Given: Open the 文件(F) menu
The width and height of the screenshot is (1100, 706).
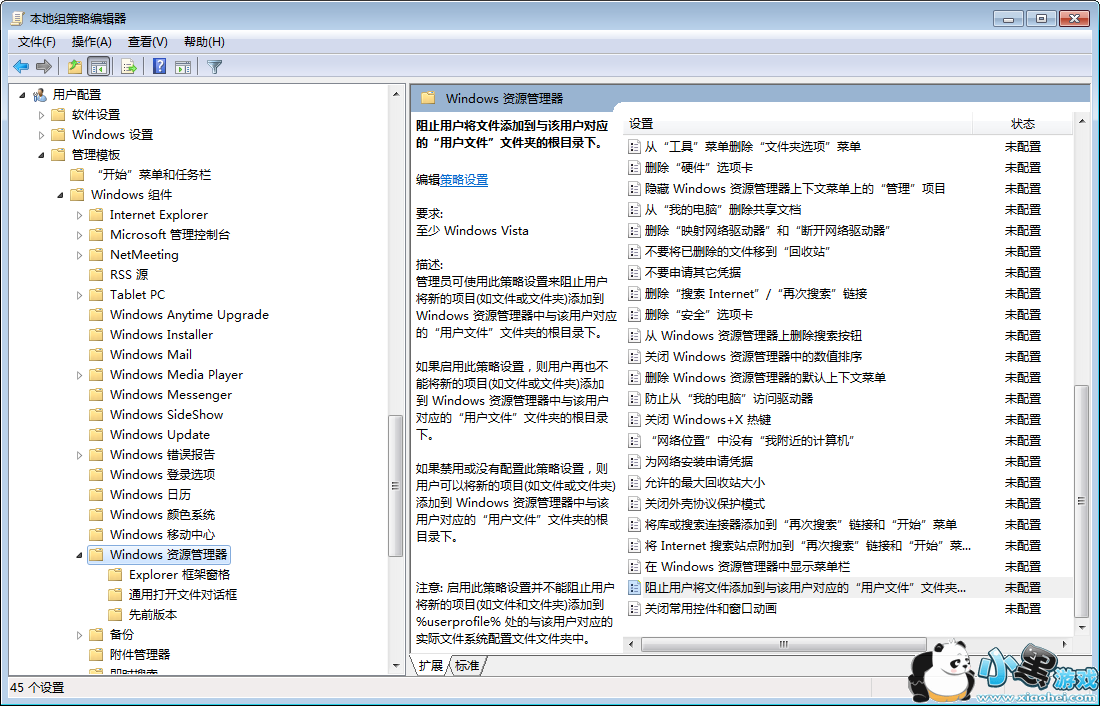Looking at the screenshot, I should pyautogui.click(x=37, y=42).
